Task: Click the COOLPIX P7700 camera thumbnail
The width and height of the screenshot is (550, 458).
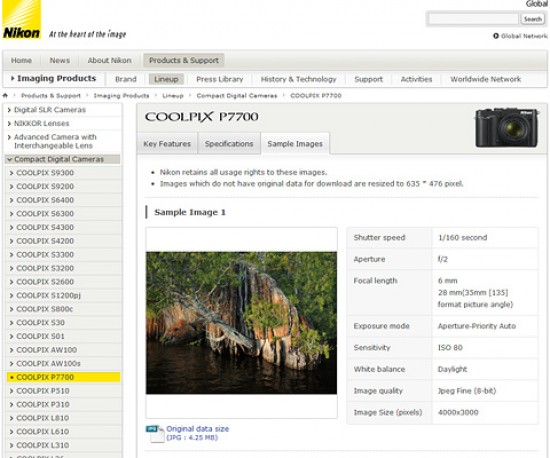Action: tap(507, 127)
